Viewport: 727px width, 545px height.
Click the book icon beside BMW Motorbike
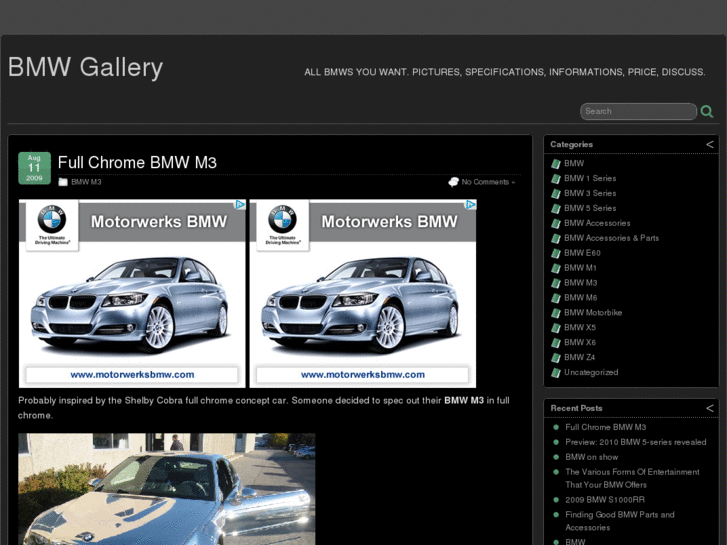[x=556, y=313]
